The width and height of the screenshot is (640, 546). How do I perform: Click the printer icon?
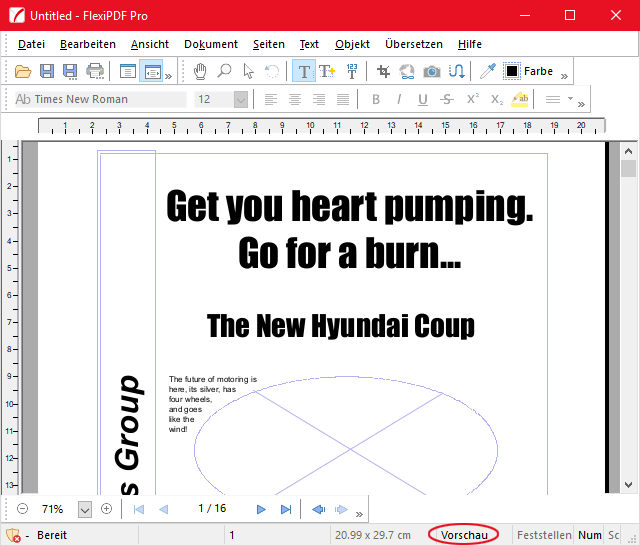[x=95, y=71]
